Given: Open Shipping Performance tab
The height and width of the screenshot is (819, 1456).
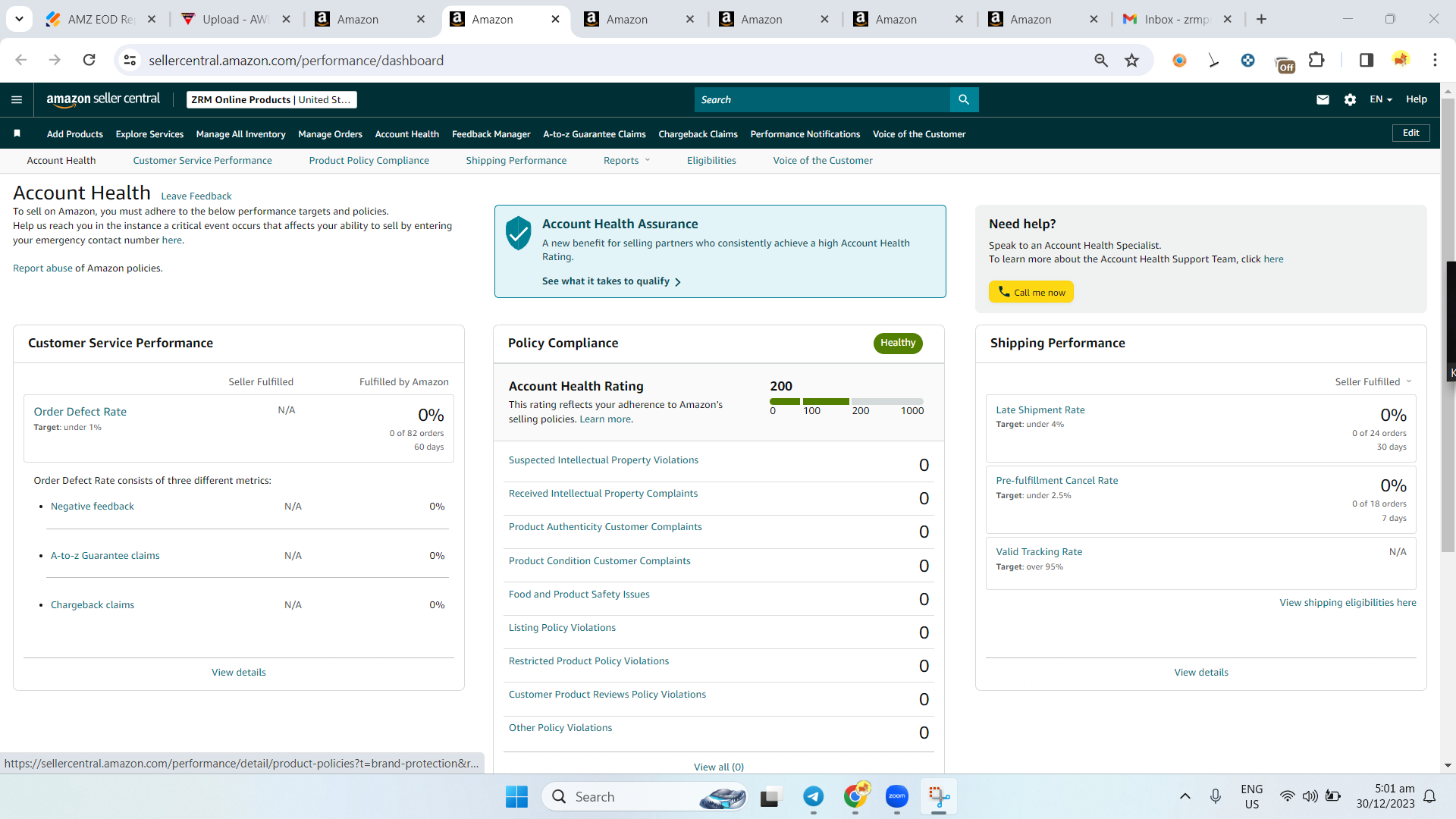Looking at the screenshot, I should (516, 160).
